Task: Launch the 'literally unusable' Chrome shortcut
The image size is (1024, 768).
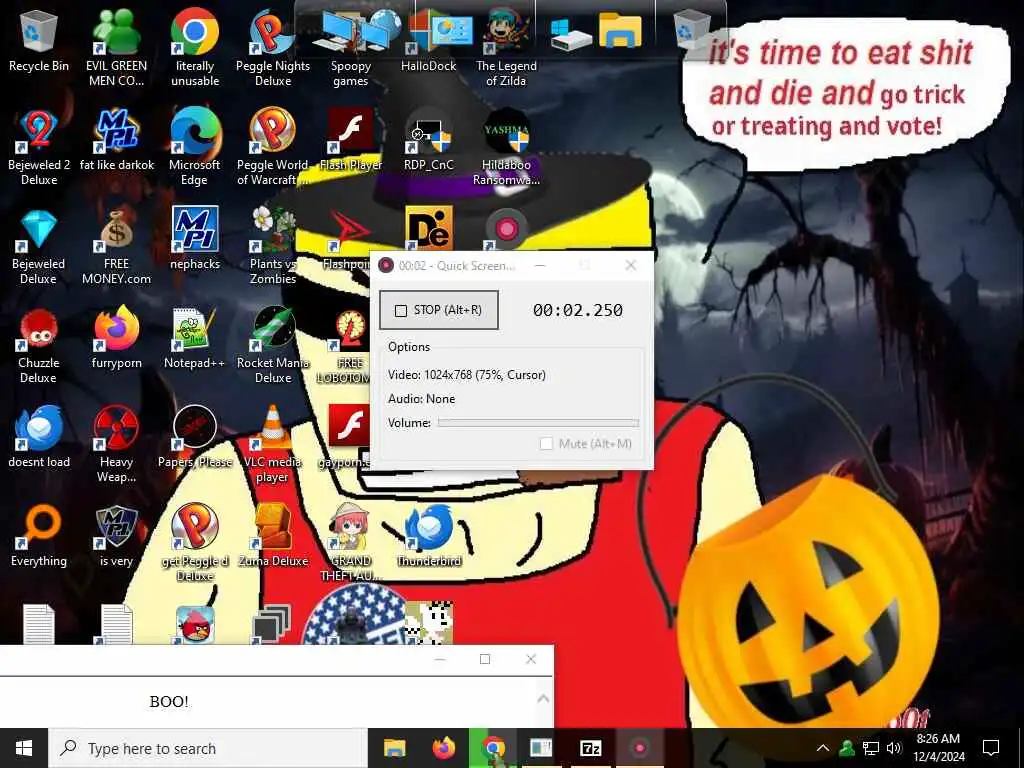Action: 195,47
